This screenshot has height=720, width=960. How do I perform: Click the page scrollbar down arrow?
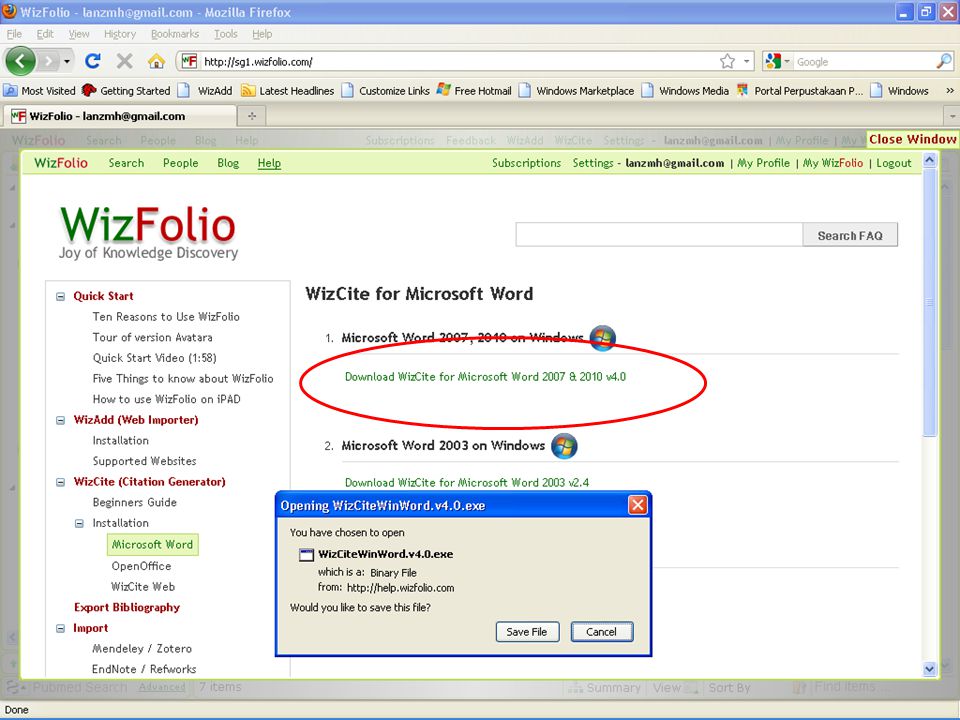tap(929, 669)
